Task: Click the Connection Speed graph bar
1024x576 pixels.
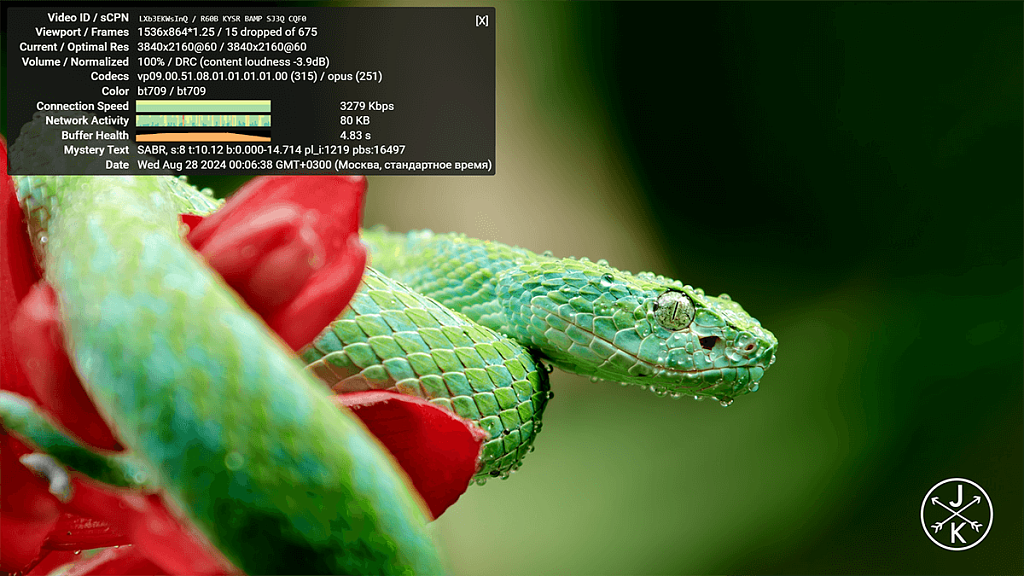Action: click(x=203, y=106)
